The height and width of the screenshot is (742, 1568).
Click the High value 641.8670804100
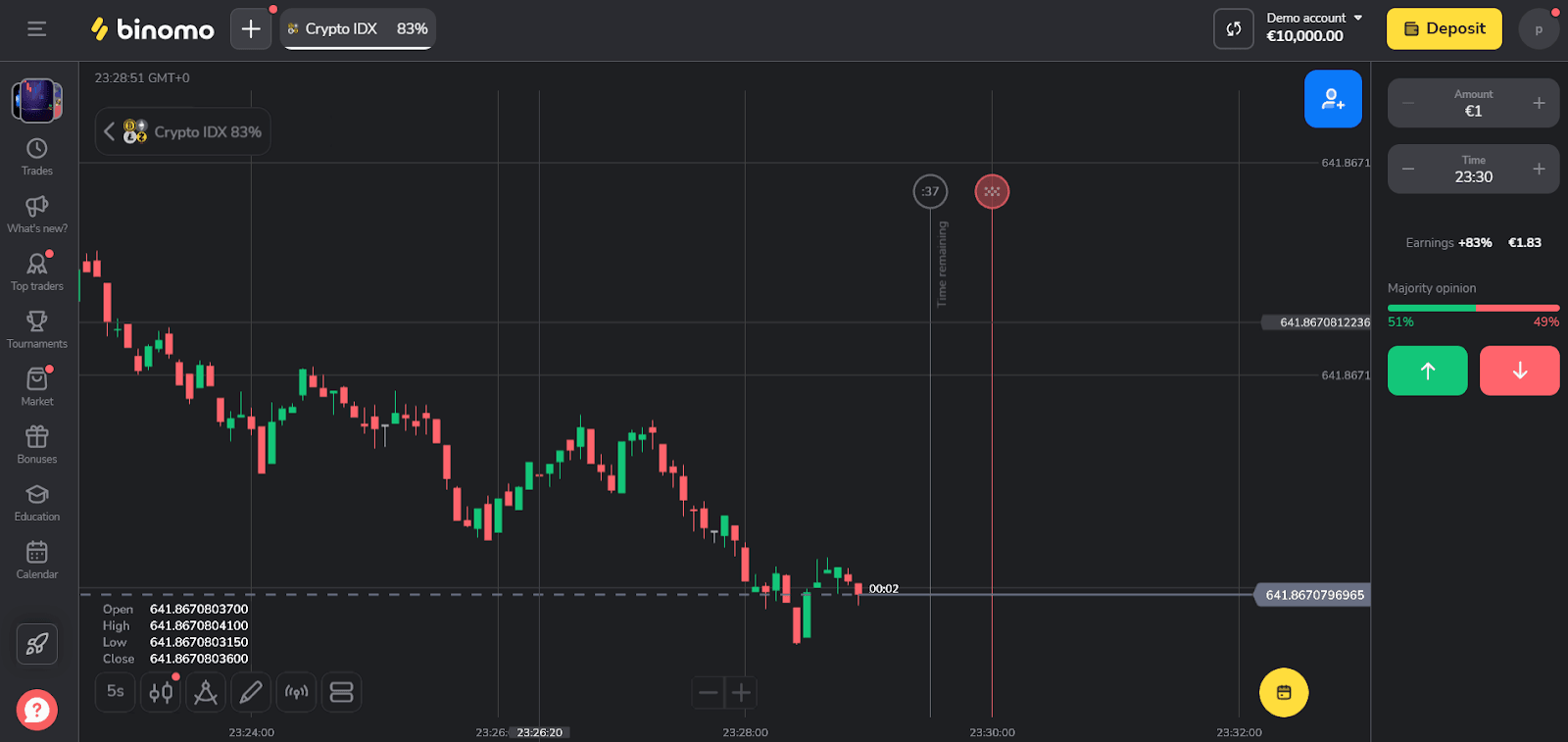pos(199,625)
